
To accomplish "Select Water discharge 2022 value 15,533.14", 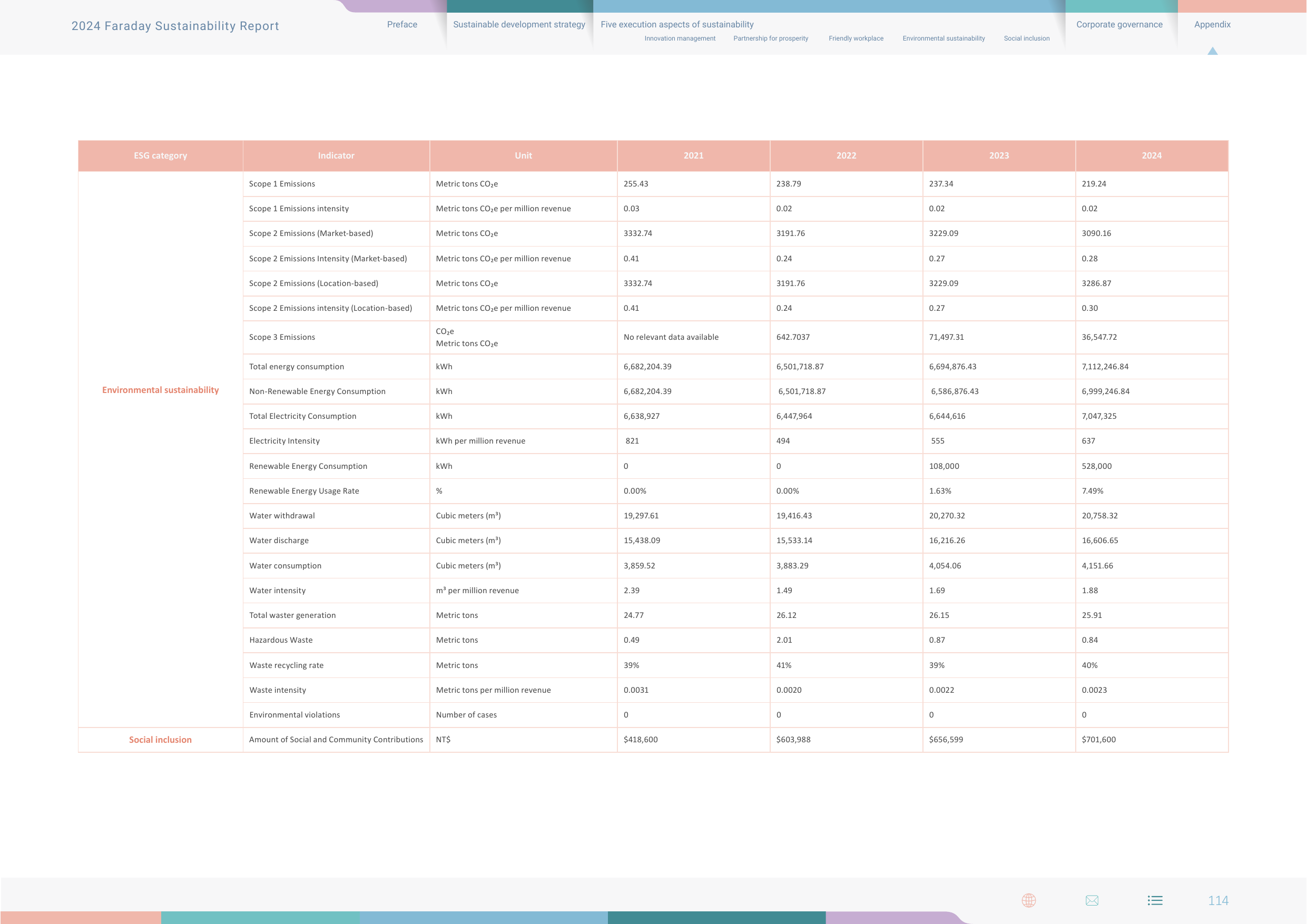I will pos(794,540).
